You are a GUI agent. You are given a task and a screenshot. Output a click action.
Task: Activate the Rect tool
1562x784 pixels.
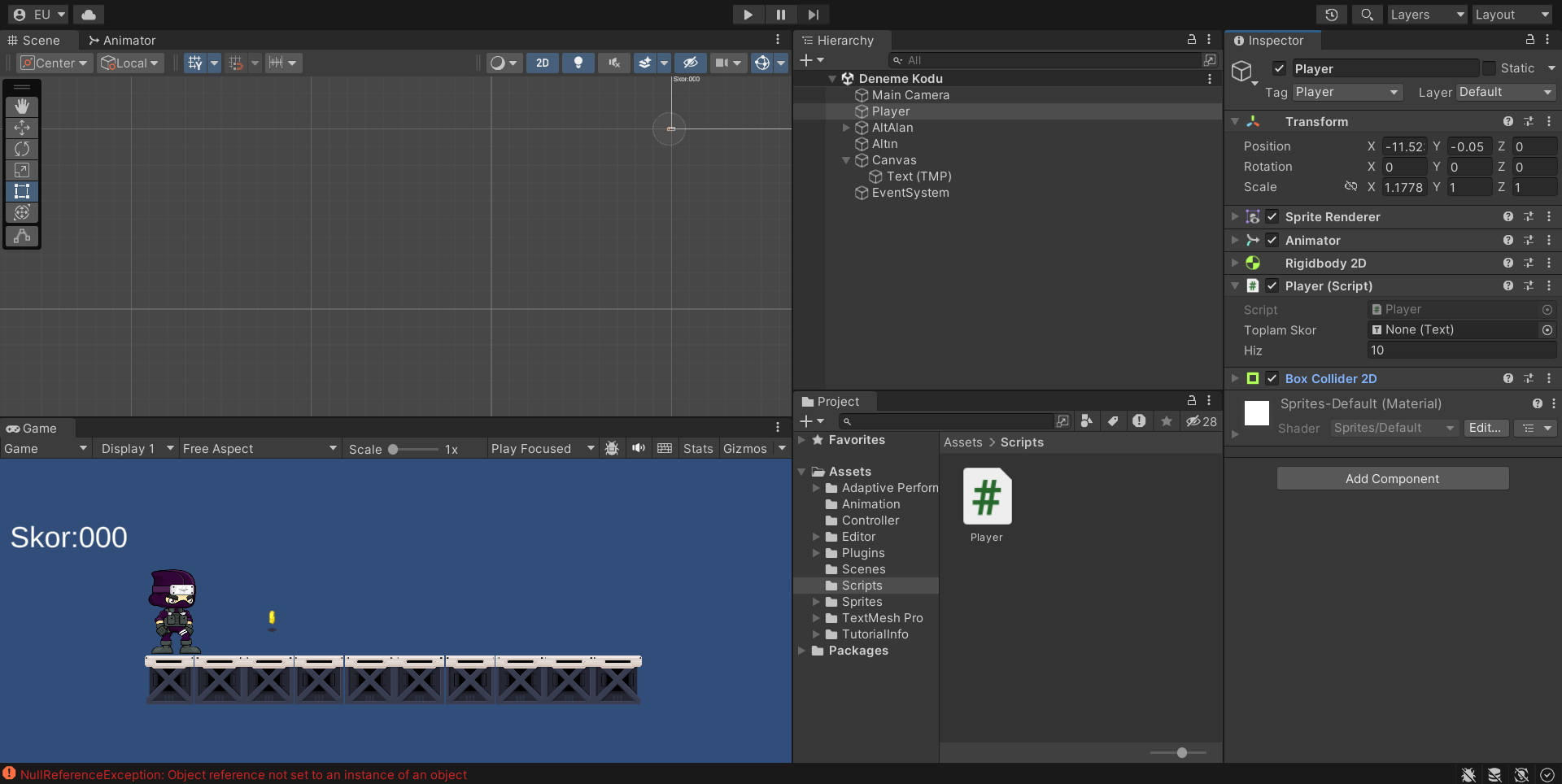pyautogui.click(x=22, y=191)
